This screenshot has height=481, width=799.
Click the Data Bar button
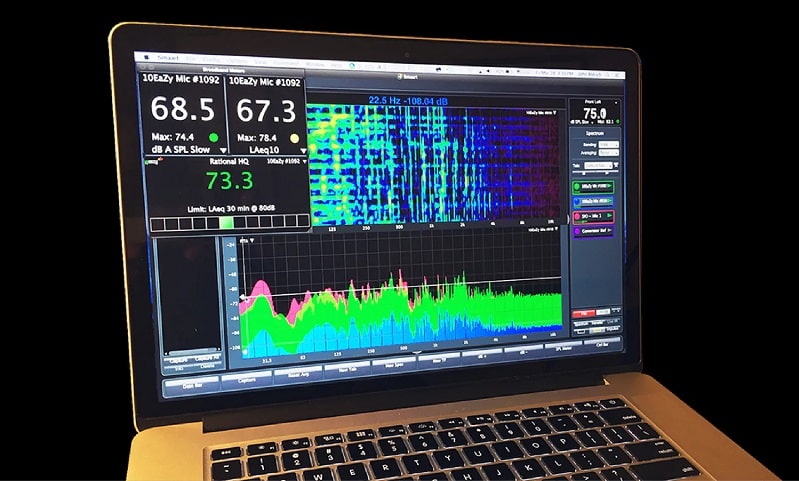click(192, 385)
